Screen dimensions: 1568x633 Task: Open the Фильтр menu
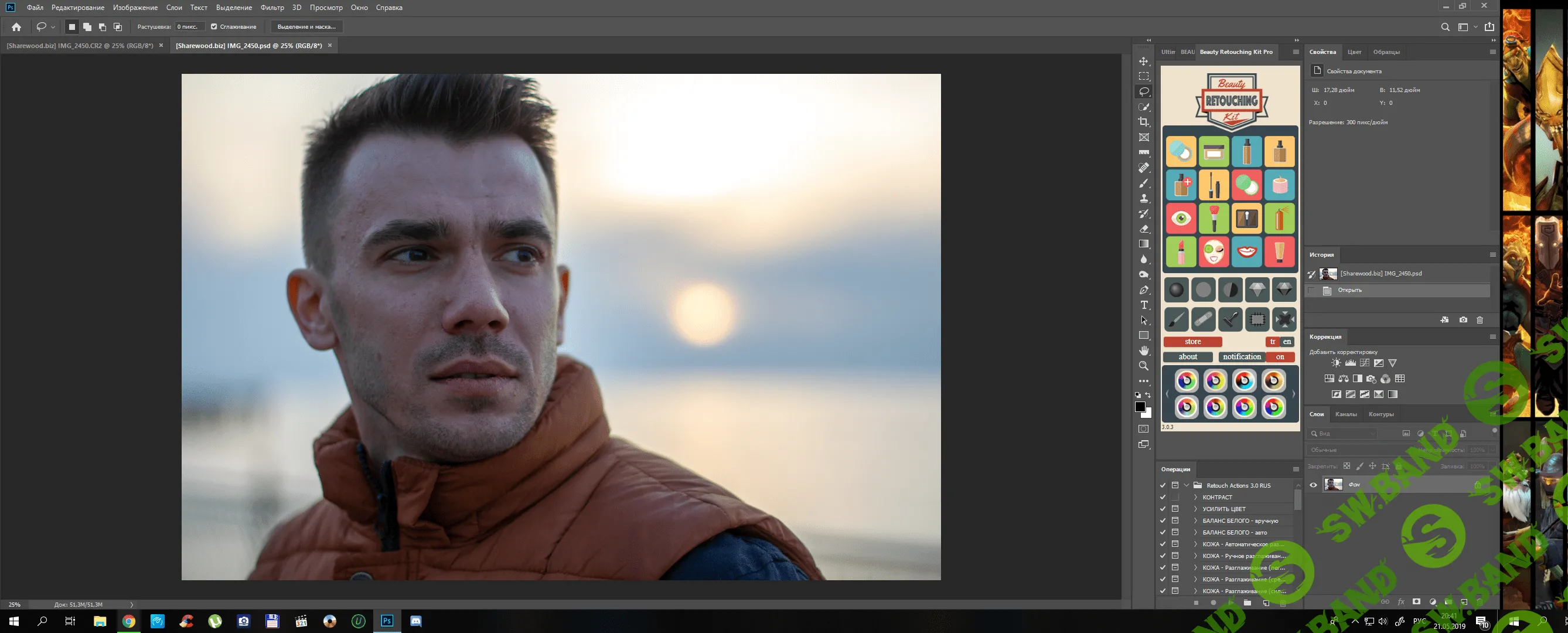point(271,7)
